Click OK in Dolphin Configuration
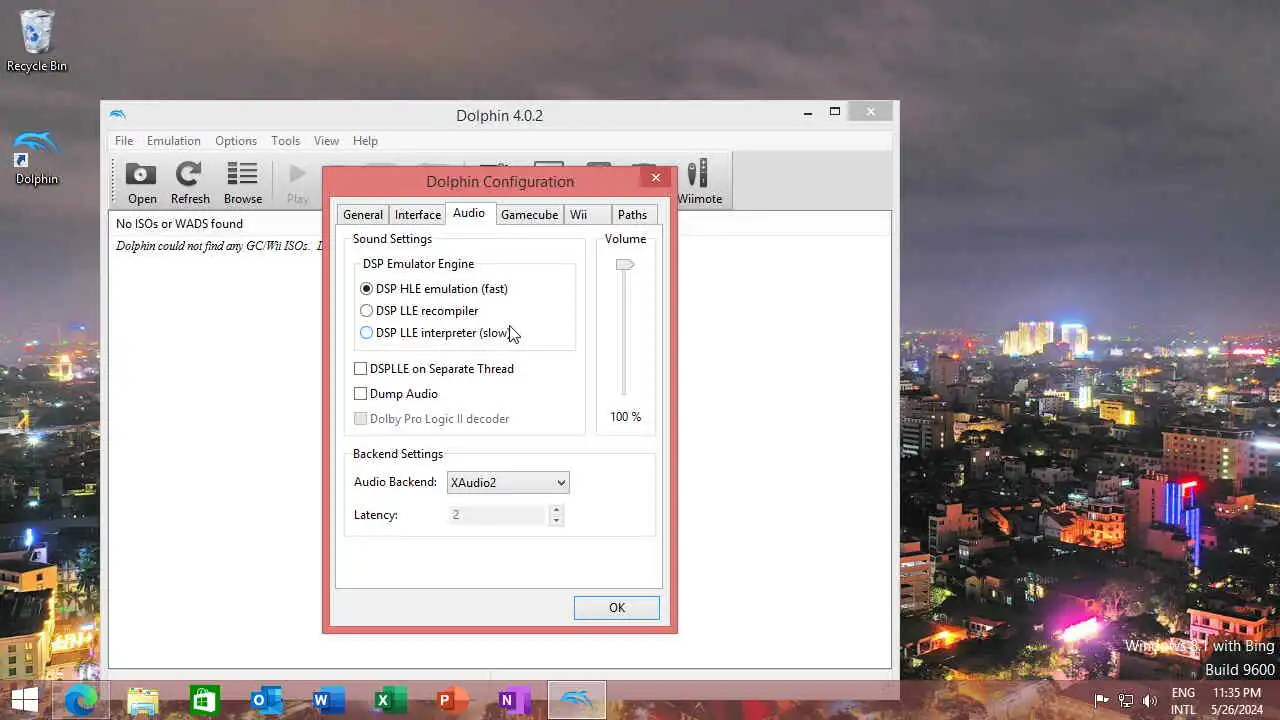This screenshot has height=720, width=1280. click(x=617, y=608)
